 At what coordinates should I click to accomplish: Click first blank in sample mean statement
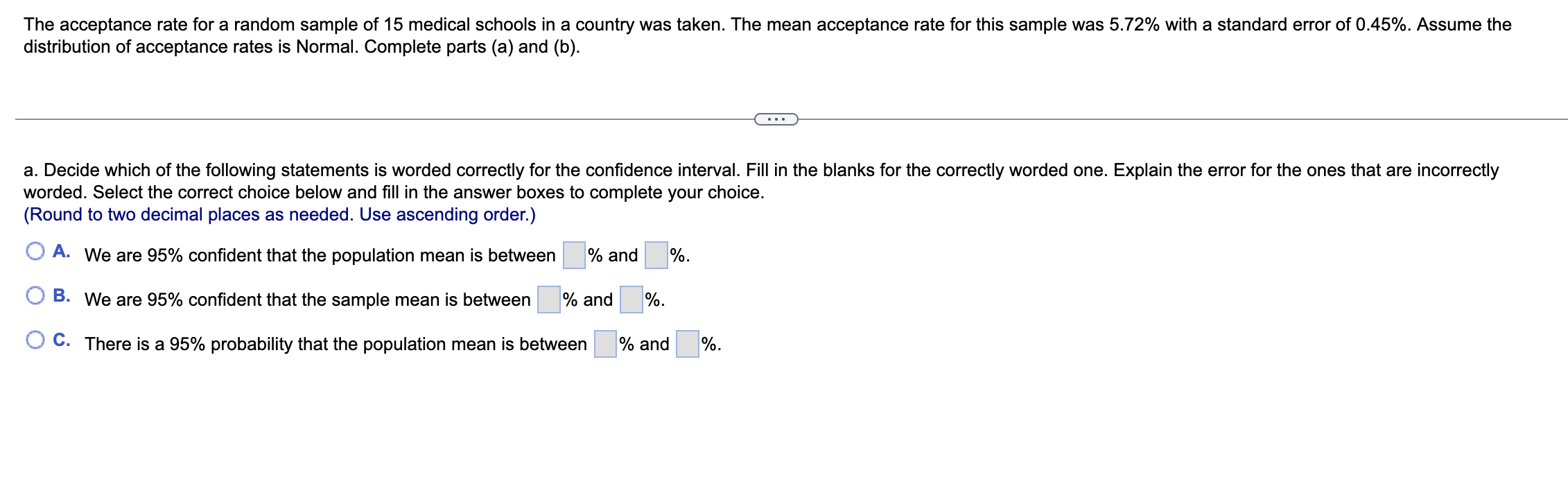(549, 300)
